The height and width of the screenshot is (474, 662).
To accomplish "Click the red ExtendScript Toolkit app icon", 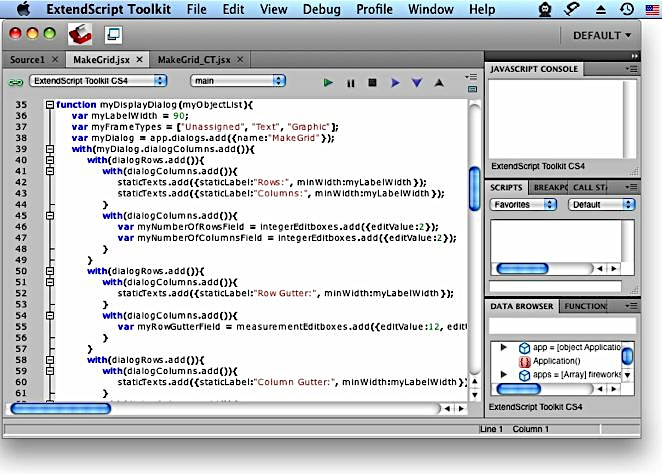I will coord(80,35).
